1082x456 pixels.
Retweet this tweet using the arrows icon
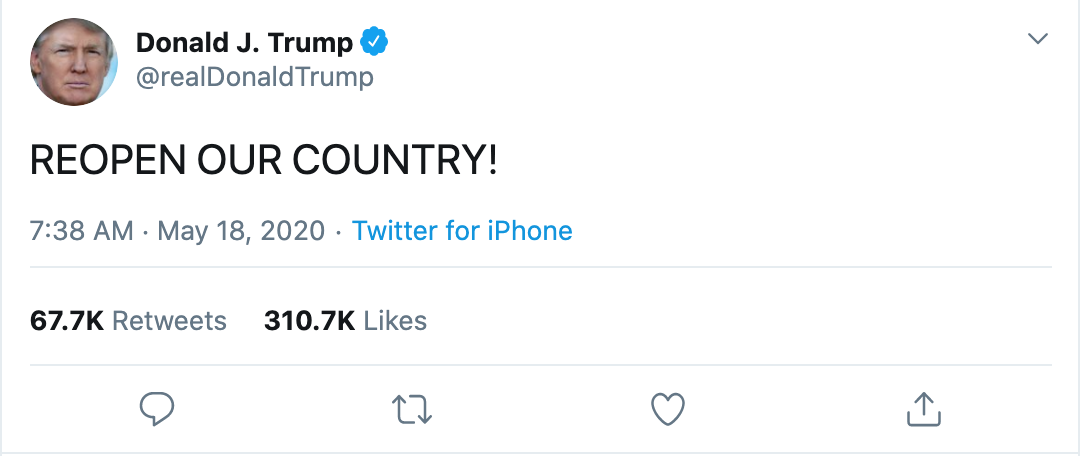[x=411, y=408]
